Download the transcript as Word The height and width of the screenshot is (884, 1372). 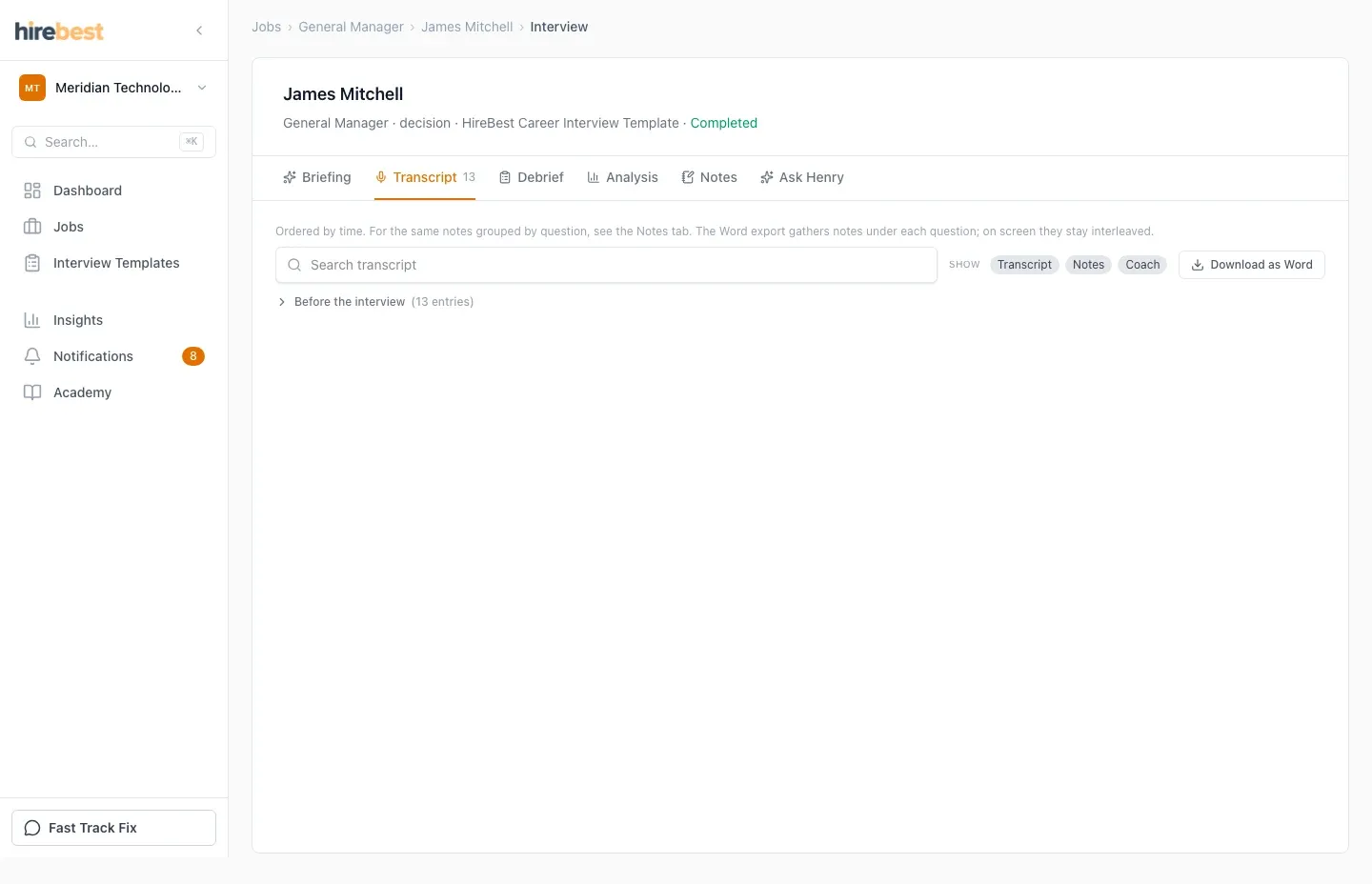coord(1252,265)
